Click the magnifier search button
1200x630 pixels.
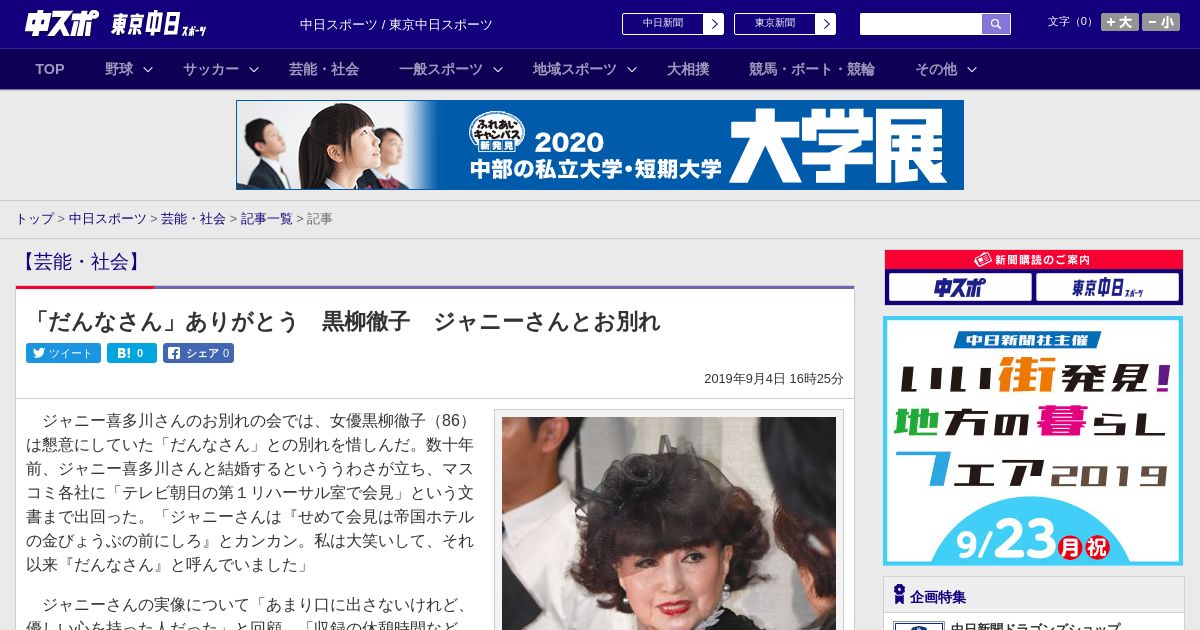pyautogui.click(x=996, y=24)
